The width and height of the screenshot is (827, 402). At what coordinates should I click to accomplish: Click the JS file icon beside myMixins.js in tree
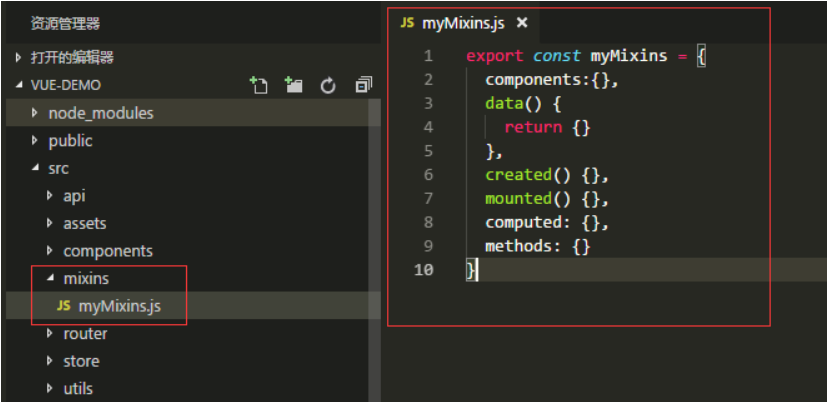[63, 306]
